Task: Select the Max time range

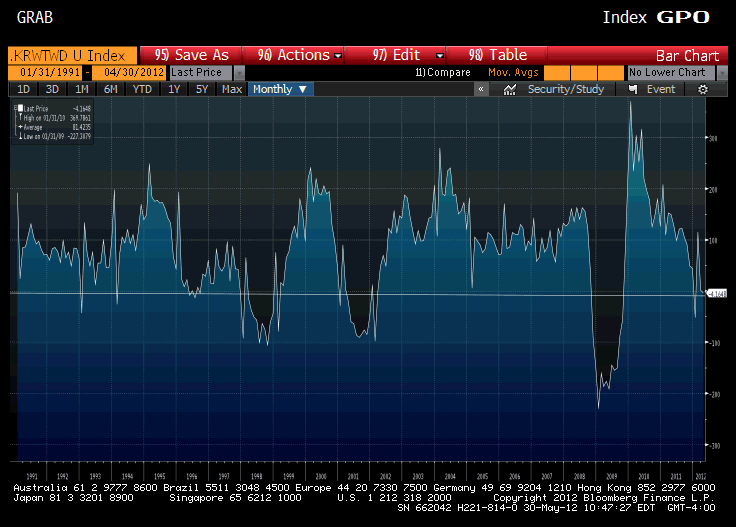Action: 231,89
